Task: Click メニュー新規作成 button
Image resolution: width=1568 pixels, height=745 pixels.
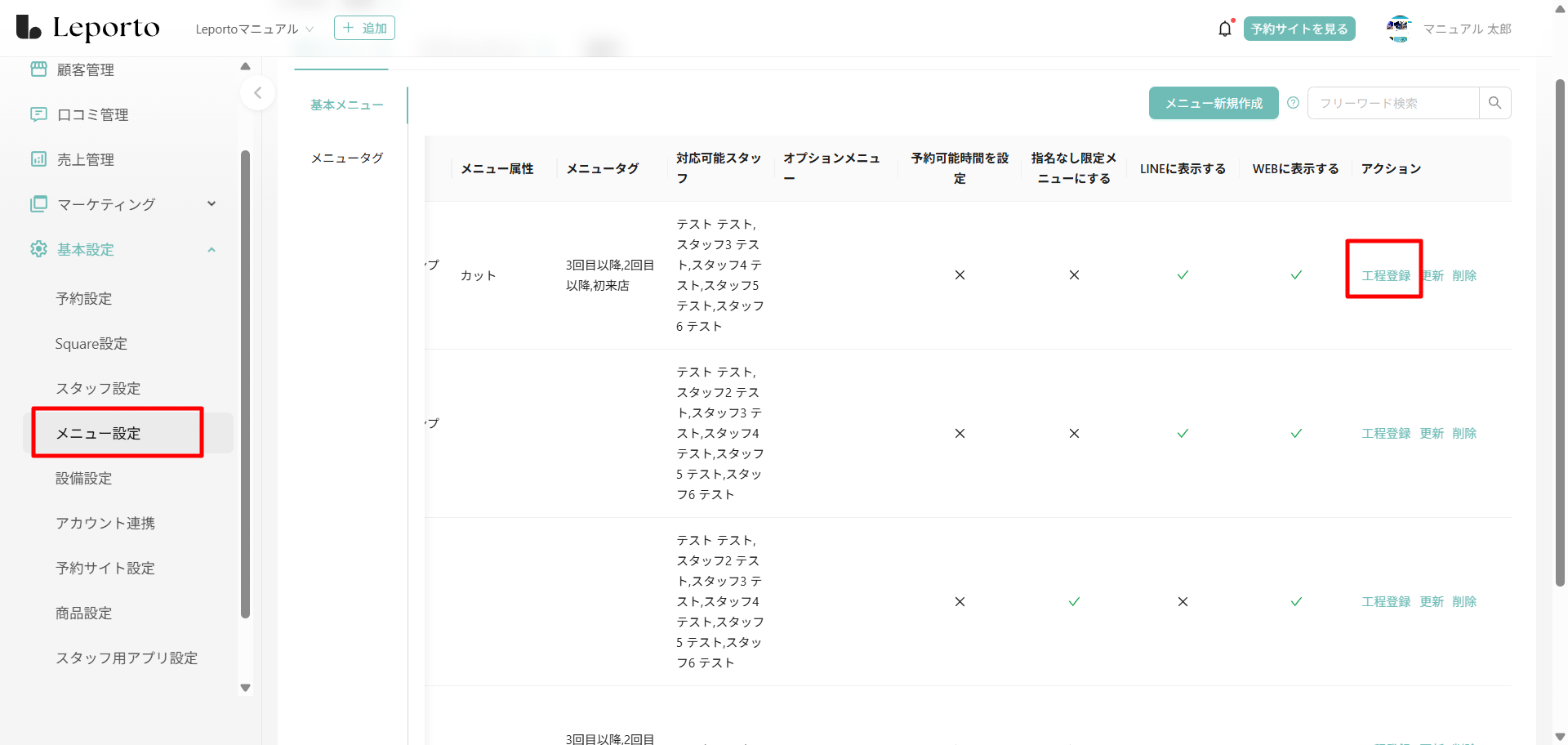Action: (x=1214, y=103)
